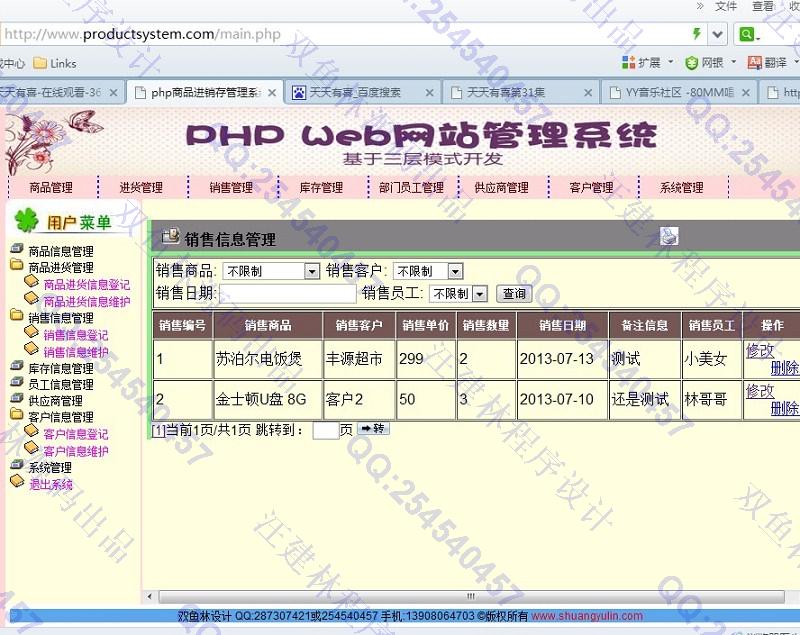
Task: Open the 部门员工管理 navigation menu
Action: coord(411,187)
